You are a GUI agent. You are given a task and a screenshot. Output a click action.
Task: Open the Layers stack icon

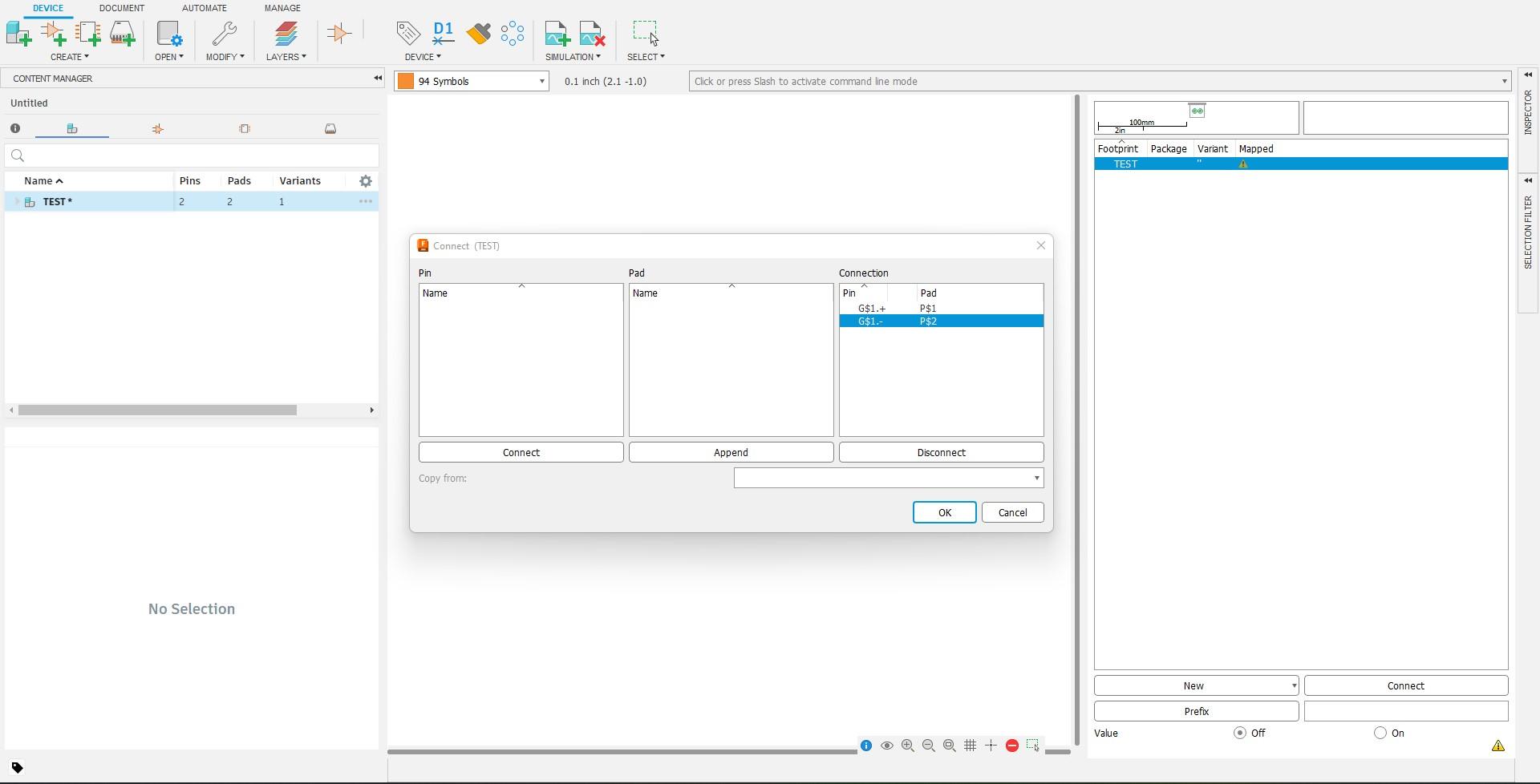286,34
